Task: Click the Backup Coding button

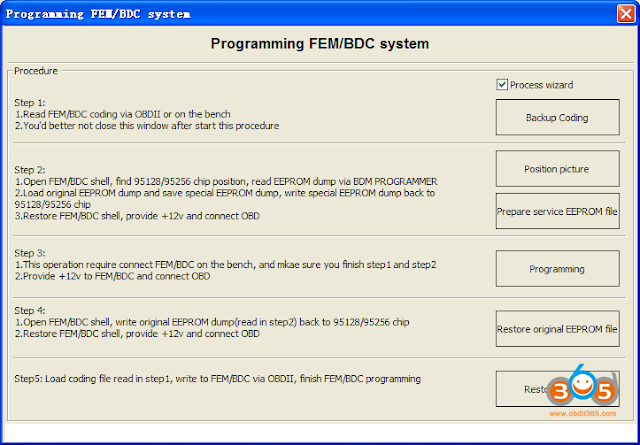Action: pos(557,117)
